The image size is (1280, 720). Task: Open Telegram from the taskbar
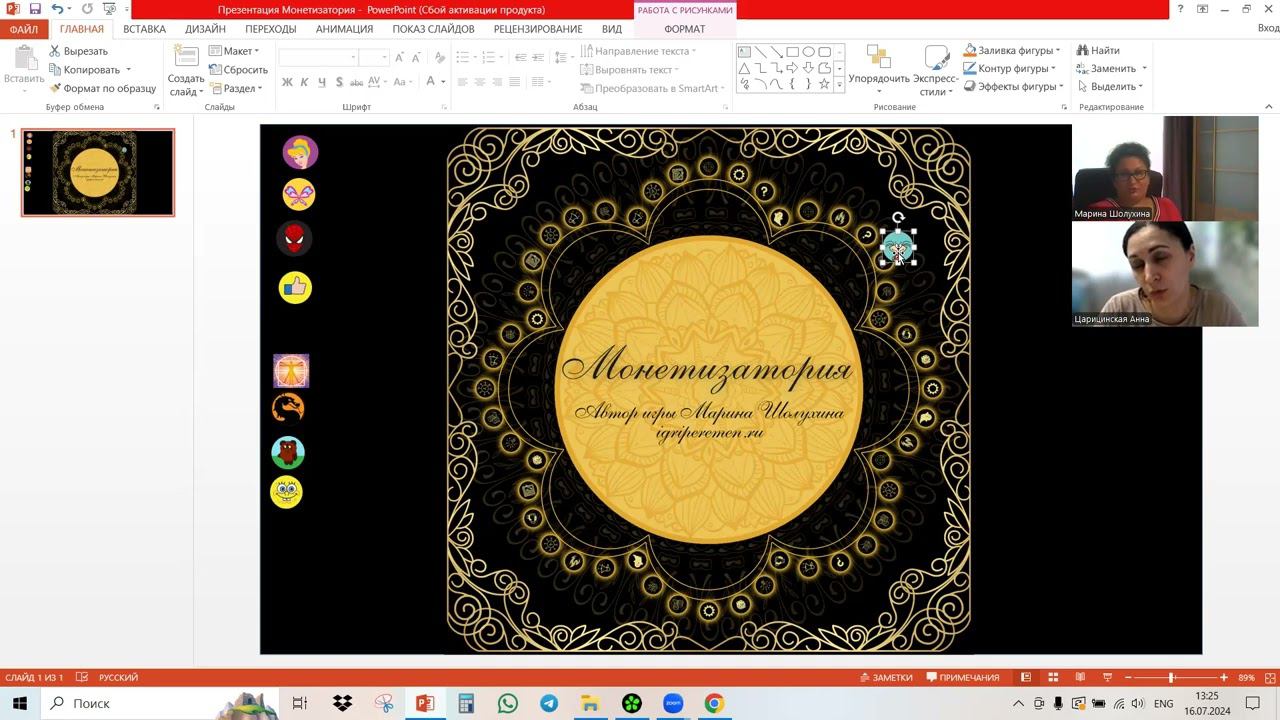(x=549, y=704)
